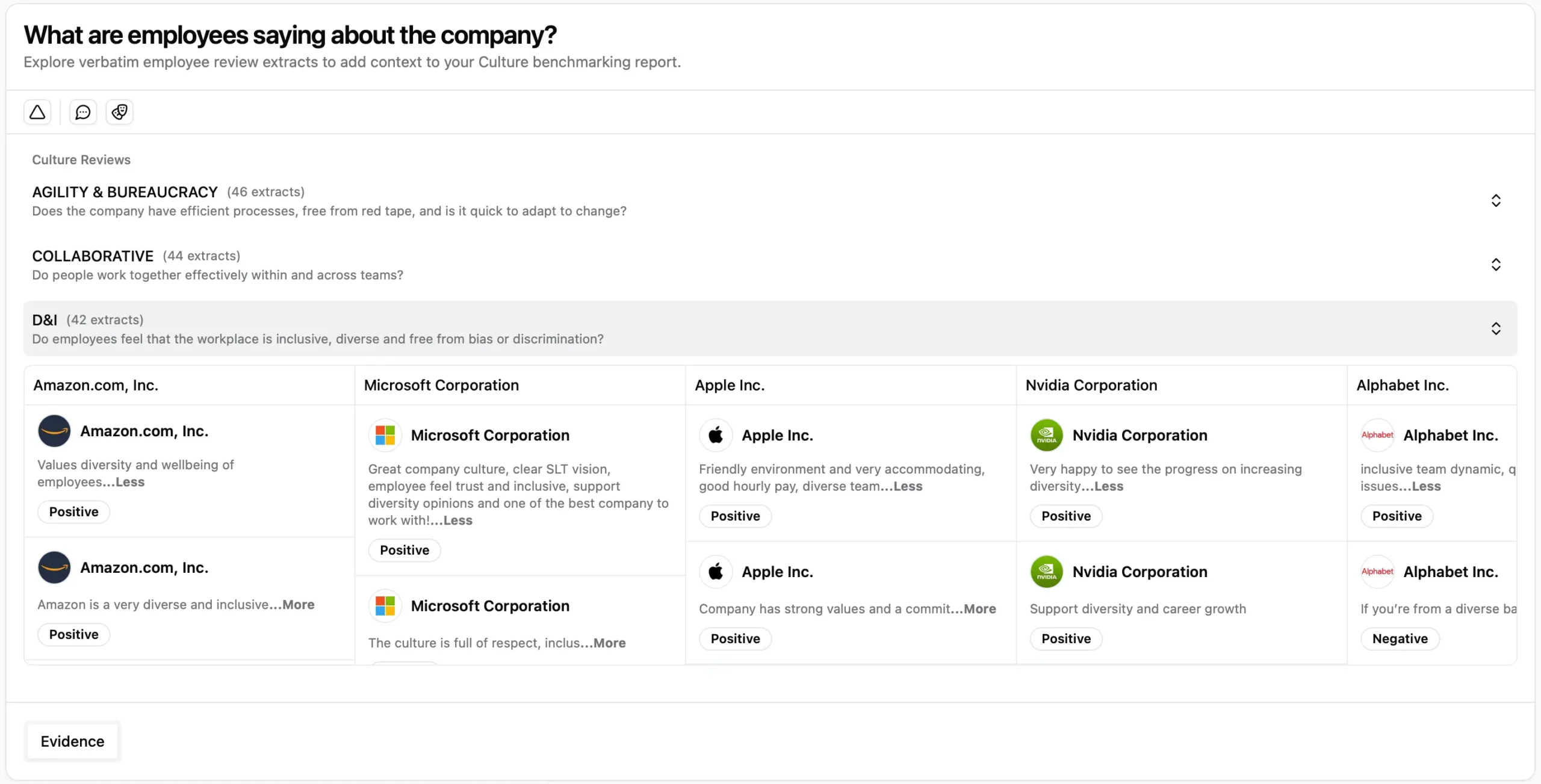Viewport: 1541px width, 784px height.
Task: Click the first Apple logo icon
Action: click(716, 435)
